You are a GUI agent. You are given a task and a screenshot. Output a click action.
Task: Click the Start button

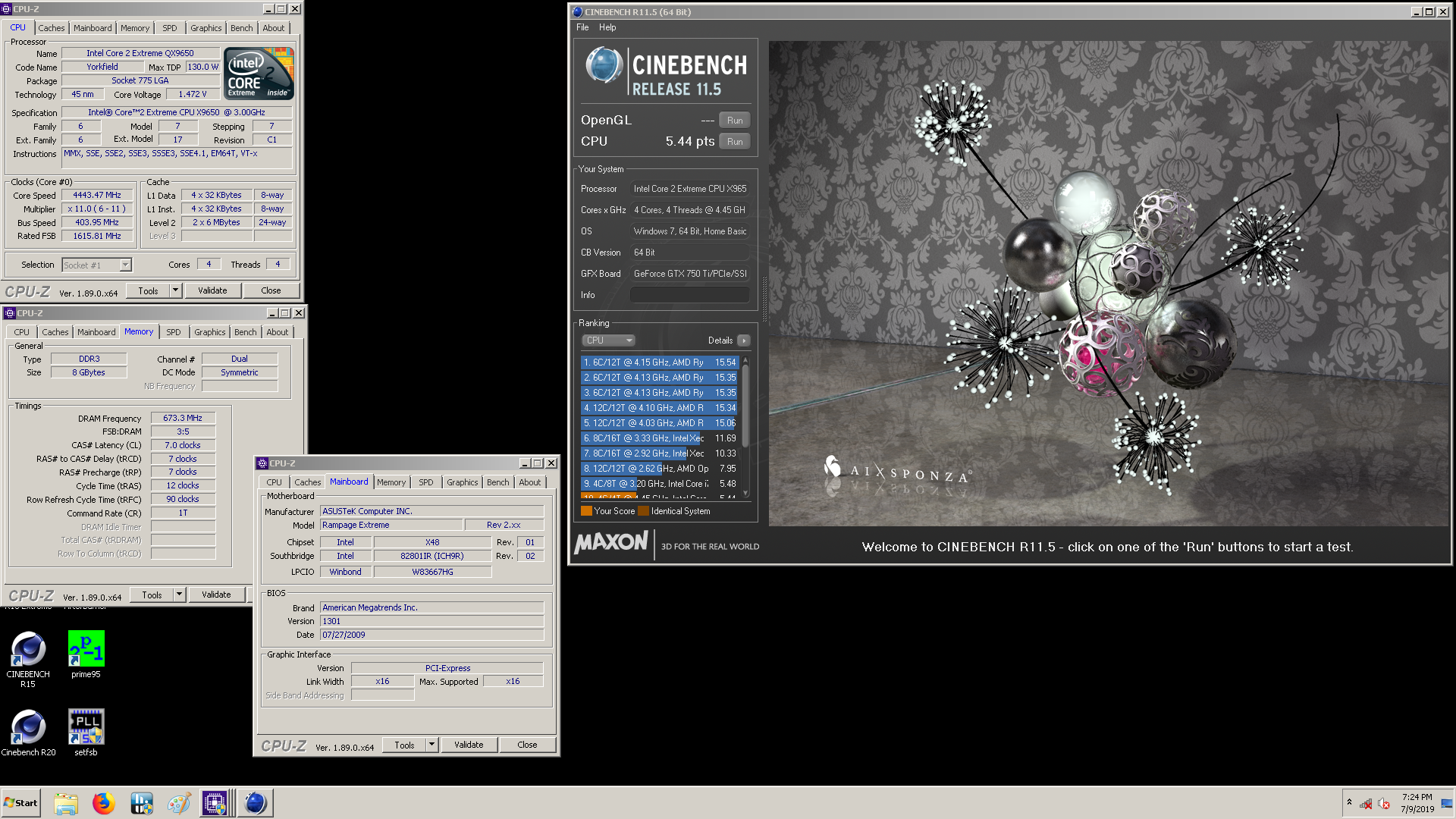(20, 803)
